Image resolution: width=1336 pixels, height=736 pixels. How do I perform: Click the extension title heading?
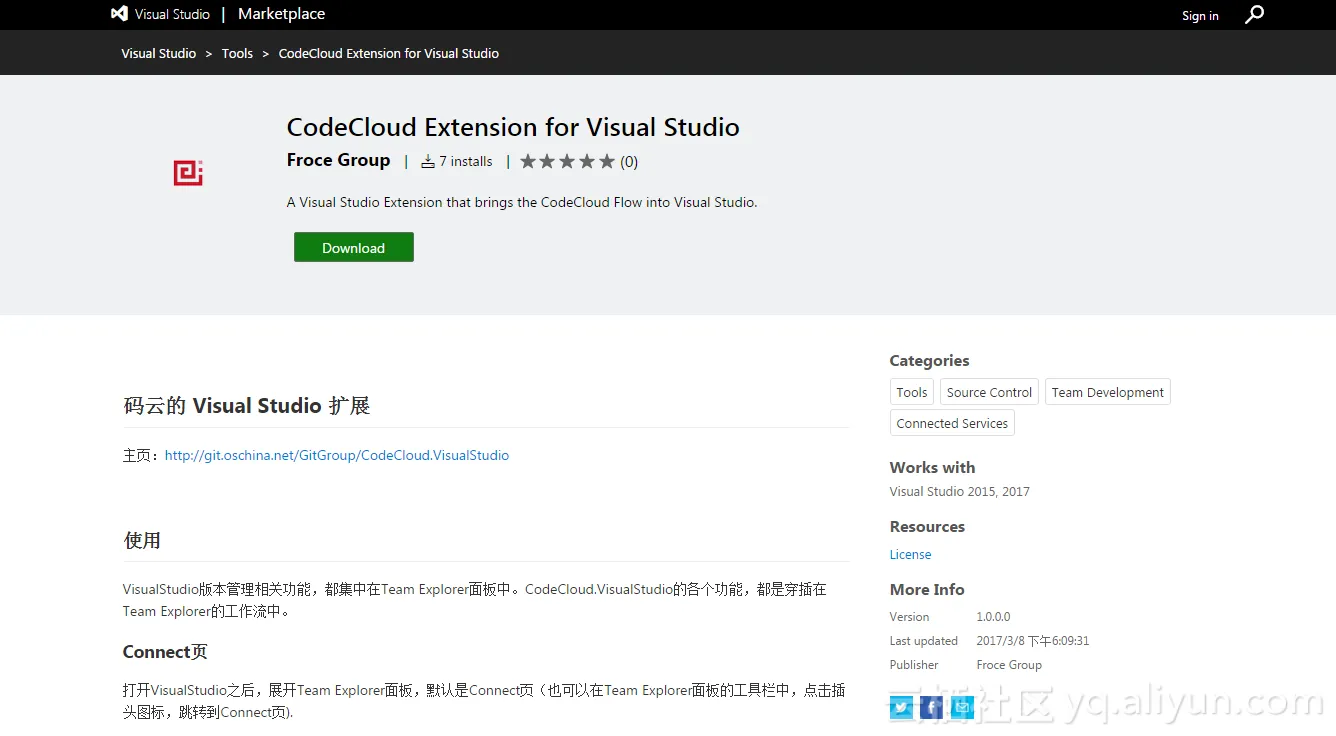pos(513,127)
